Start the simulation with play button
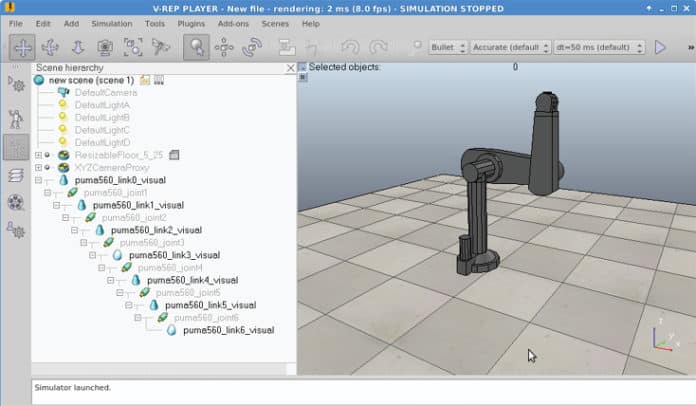The height and width of the screenshot is (406, 696). 660,47
